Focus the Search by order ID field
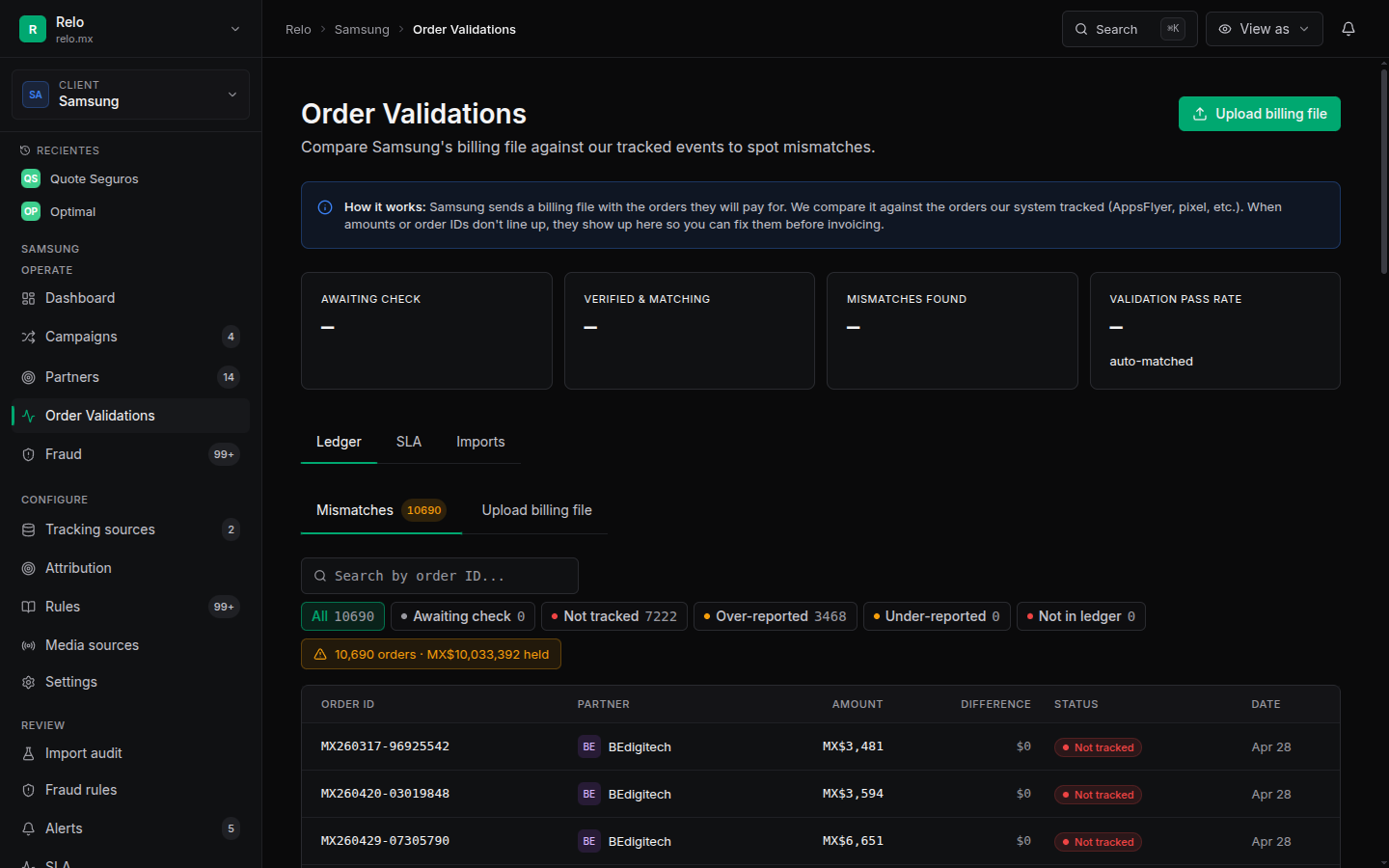Screen dimensions: 1389x868 [x=440, y=576]
